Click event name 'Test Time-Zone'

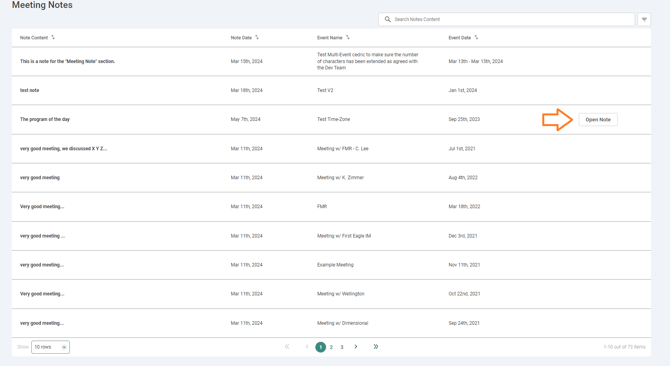tap(333, 119)
